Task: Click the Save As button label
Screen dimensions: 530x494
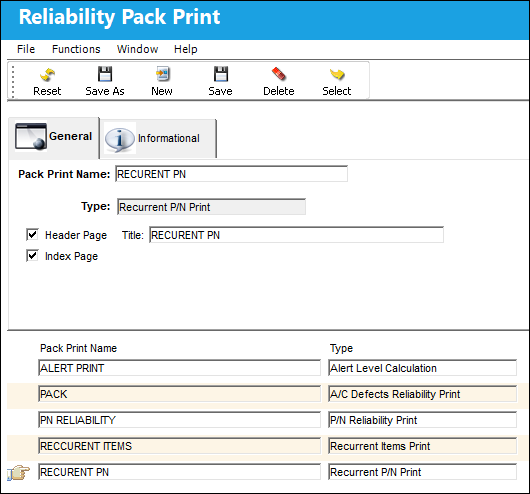Action: pos(105,91)
